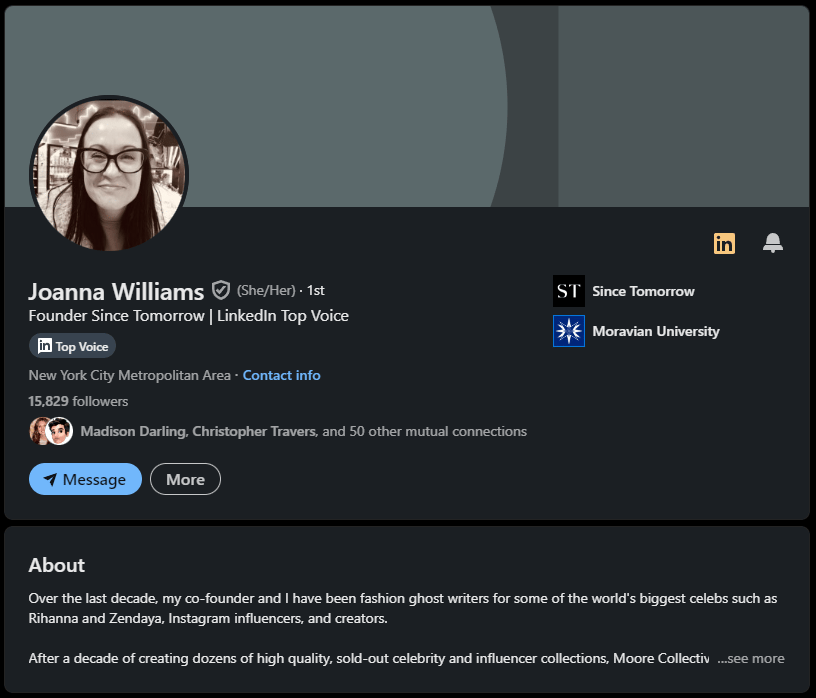Open the Since Tomorrow company link
Image resolution: width=816 pixels, height=698 pixels.
[643, 291]
